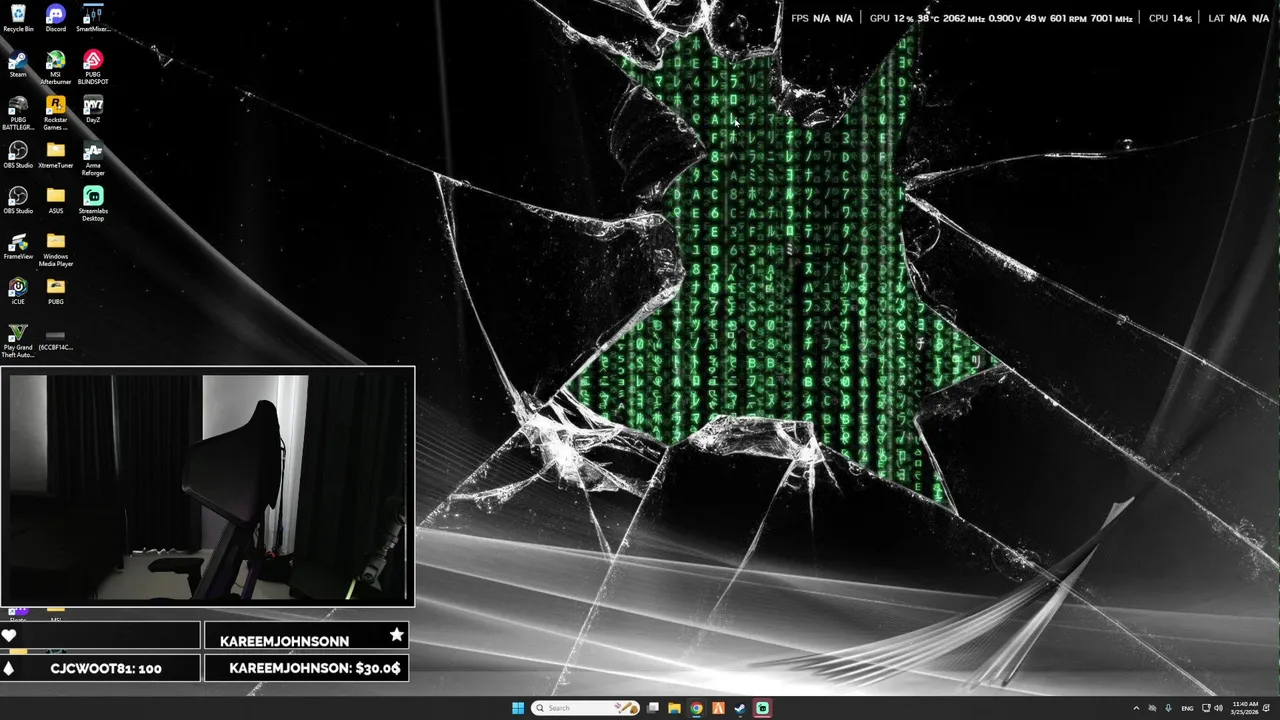Viewport: 1280px width, 720px height.
Task: Launch PUBG BLINDSPOT shortcut
Action: tap(93, 68)
